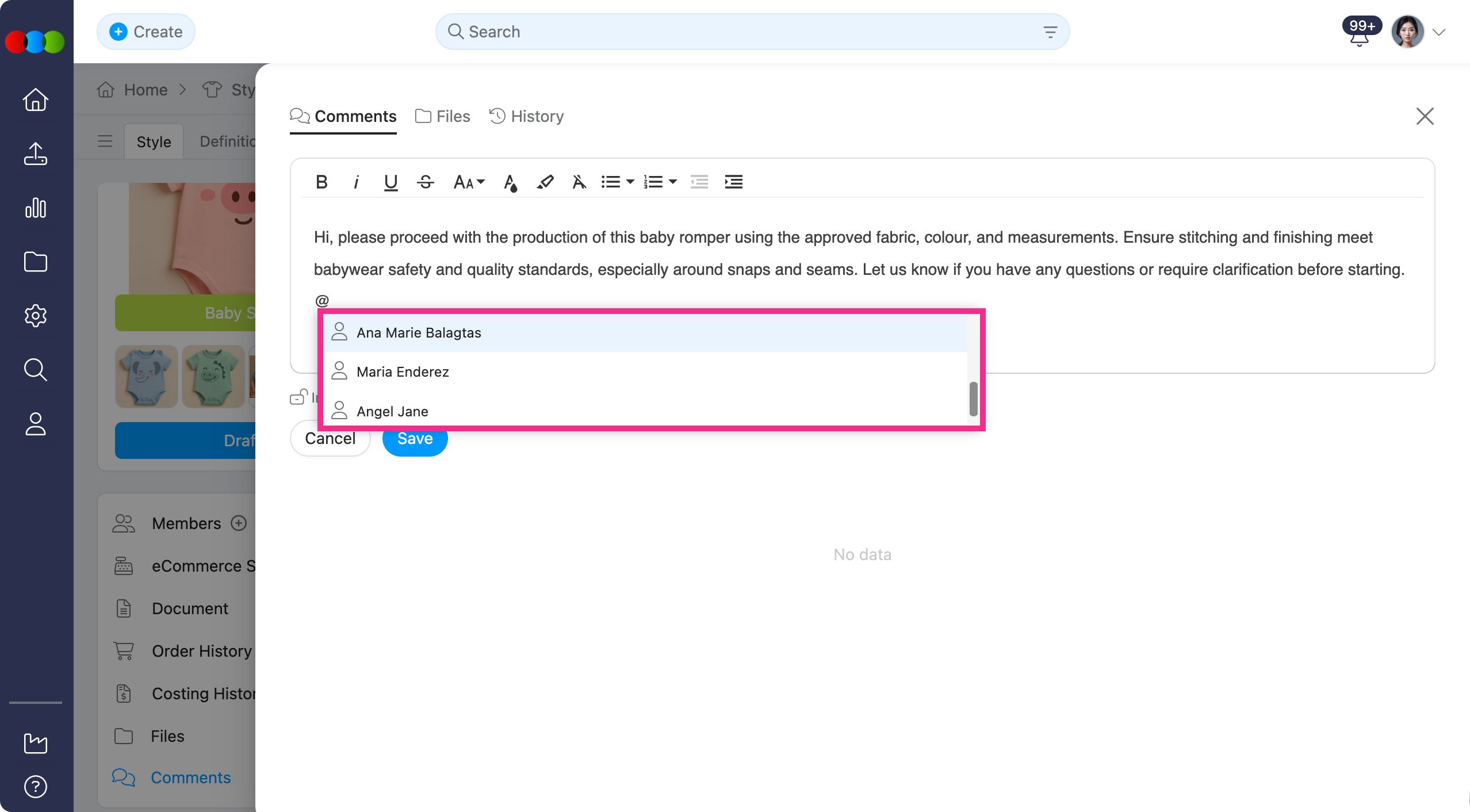Open the analytics bar chart sidebar icon
This screenshot has height=812, width=1470.
36,208
